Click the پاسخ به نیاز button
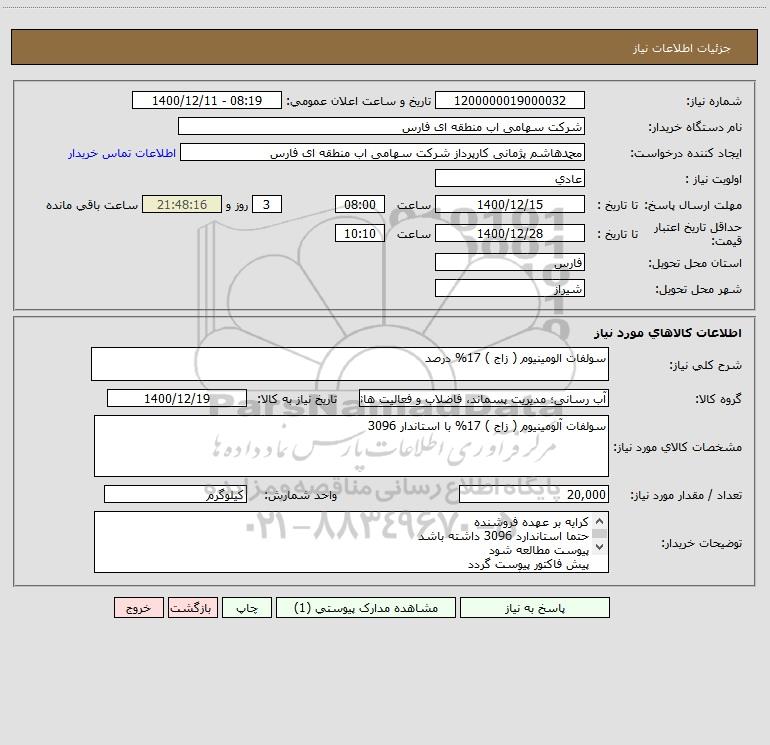 pyautogui.click(x=535, y=607)
